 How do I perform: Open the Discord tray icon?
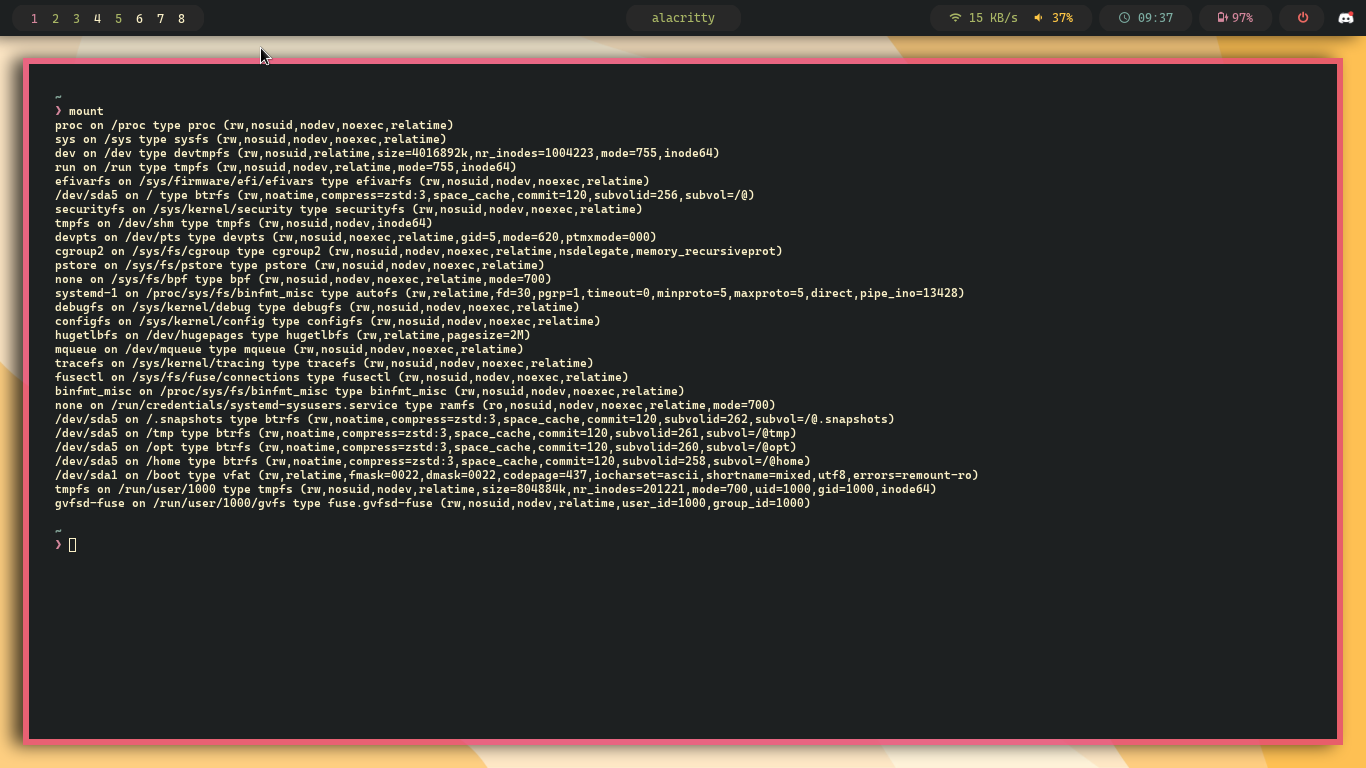pos(1346,18)
